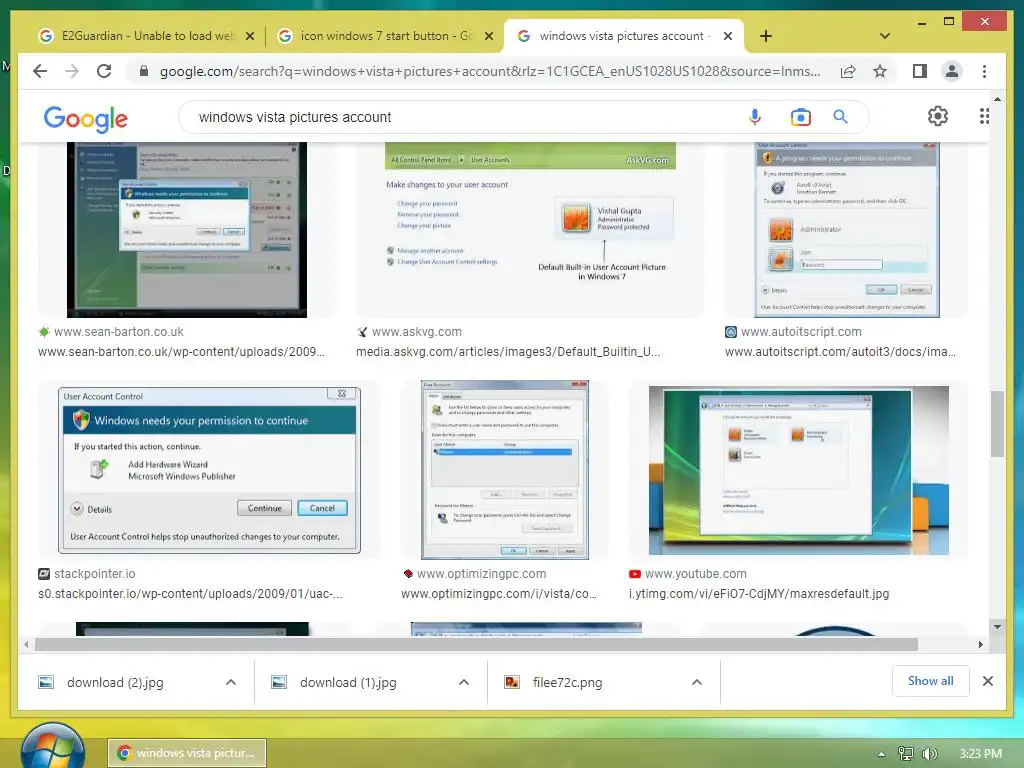Click the blue magnifier search button
This screenshot has width=1024, height=768.
pos(840,117)
